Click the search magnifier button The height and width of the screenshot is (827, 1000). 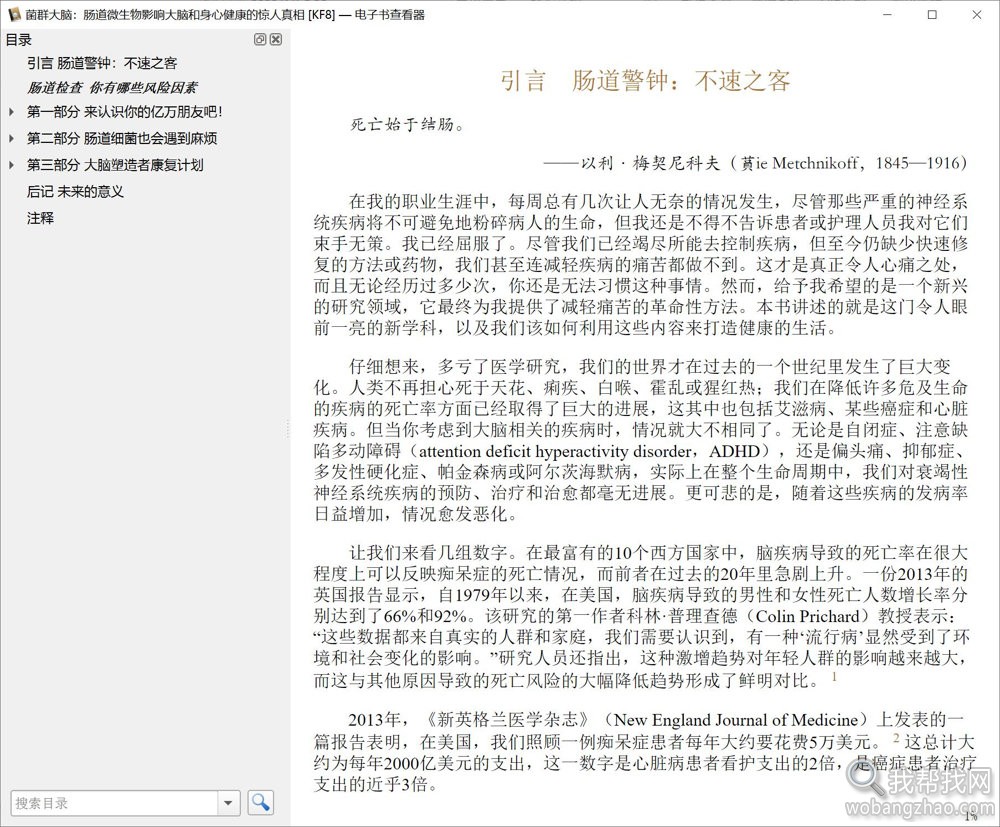click(260, 802)
